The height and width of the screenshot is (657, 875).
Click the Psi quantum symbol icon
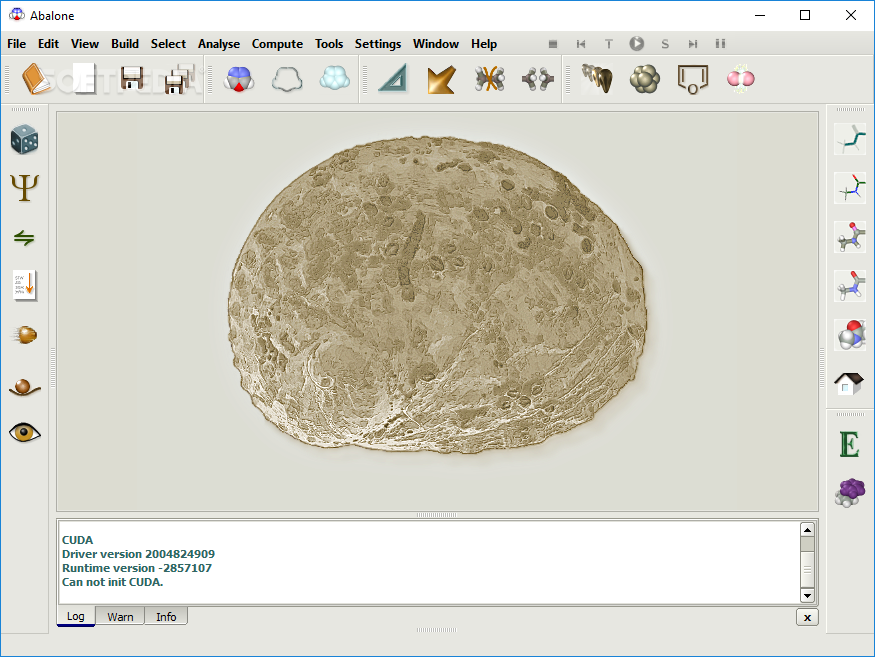click(x=25, y=188)
